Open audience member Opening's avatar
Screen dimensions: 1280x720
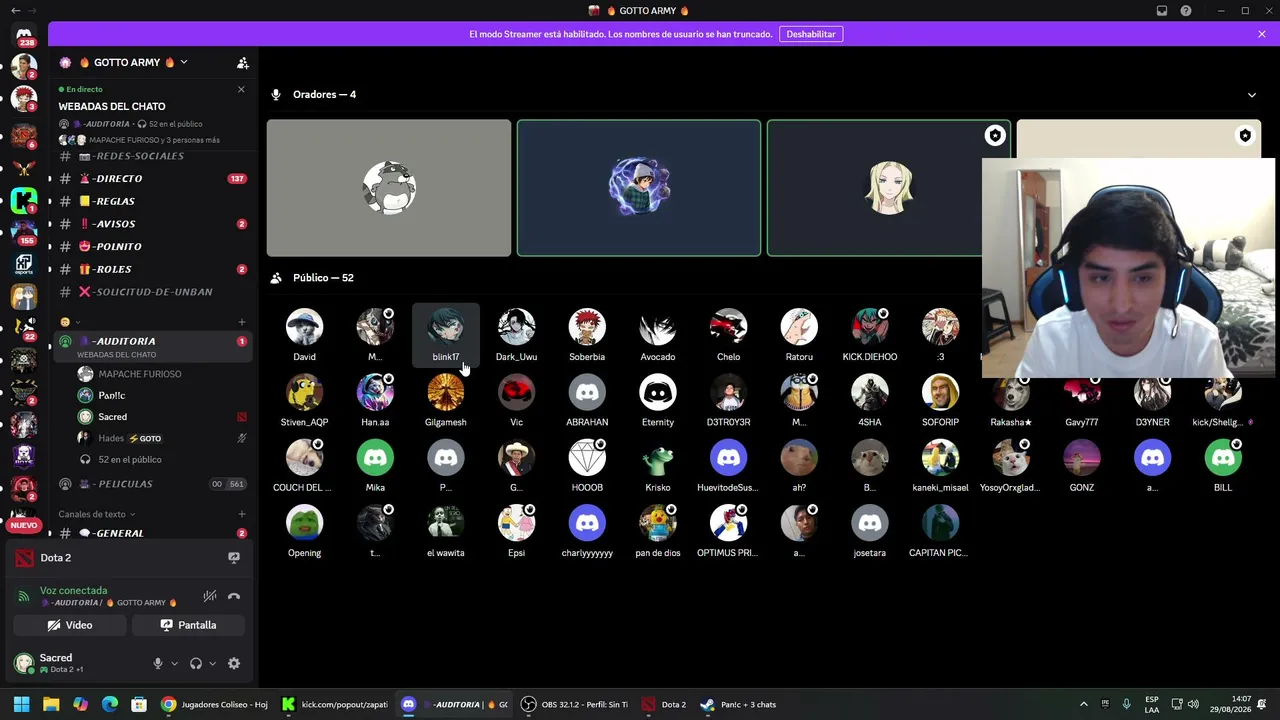304,523
